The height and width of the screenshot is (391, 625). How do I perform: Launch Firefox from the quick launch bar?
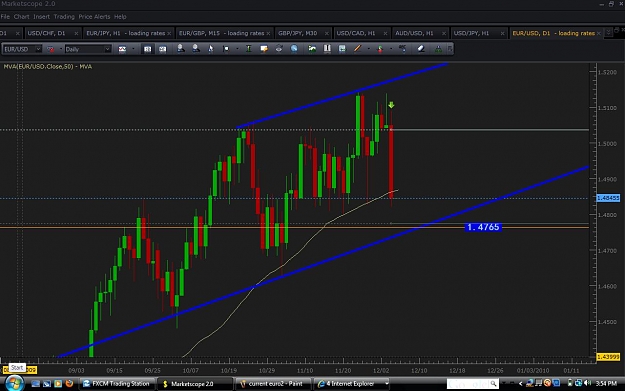(x=69, y=383)
